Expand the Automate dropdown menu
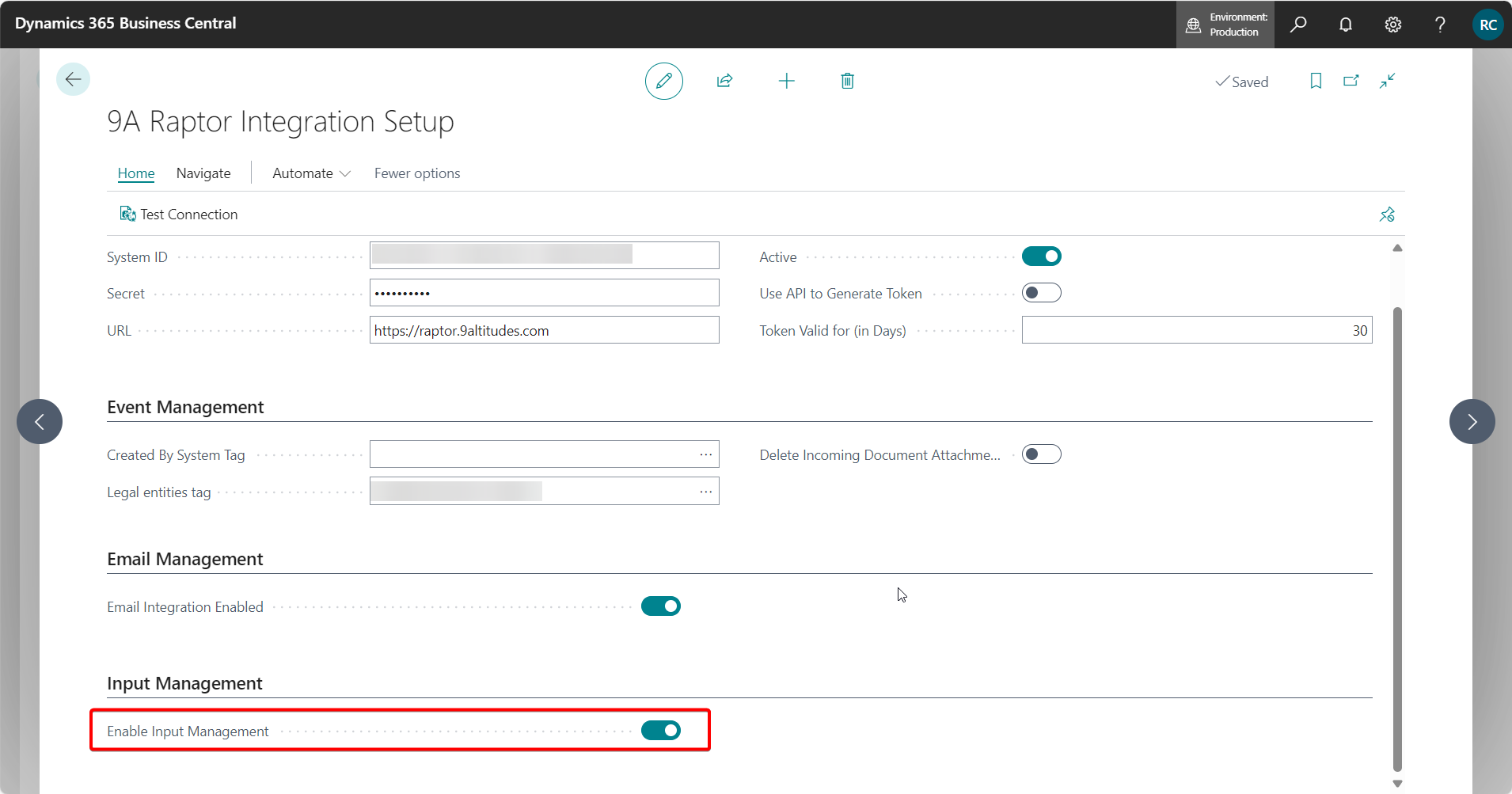This screenshot has width=1512, height=794. (x=311, y=173)
